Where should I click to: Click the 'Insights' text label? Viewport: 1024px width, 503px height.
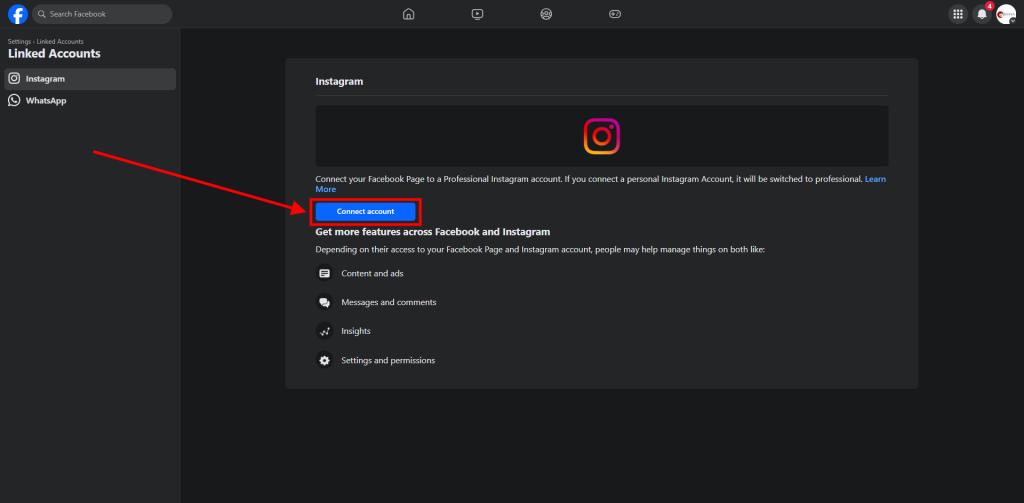coord(356,331)
